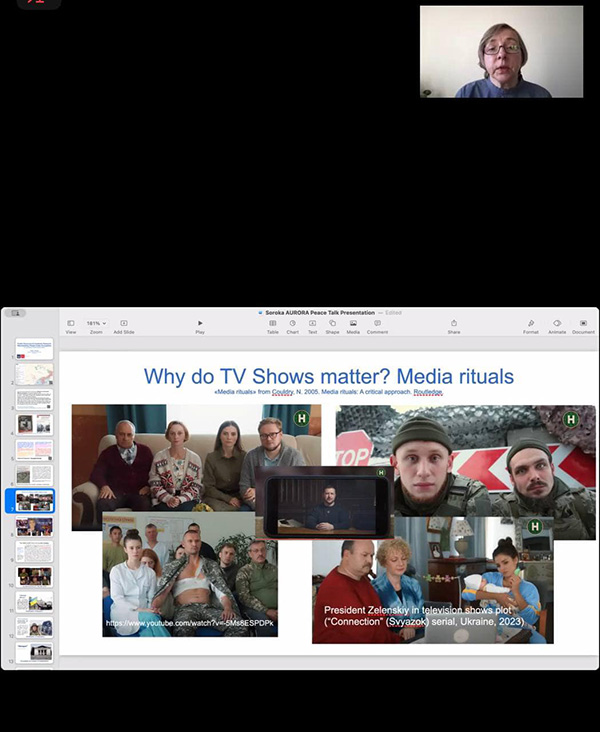Click the Couldry citation subtitle text
Image resolution: width=600 pixels, height=732 pixels.
pos(328,392)
